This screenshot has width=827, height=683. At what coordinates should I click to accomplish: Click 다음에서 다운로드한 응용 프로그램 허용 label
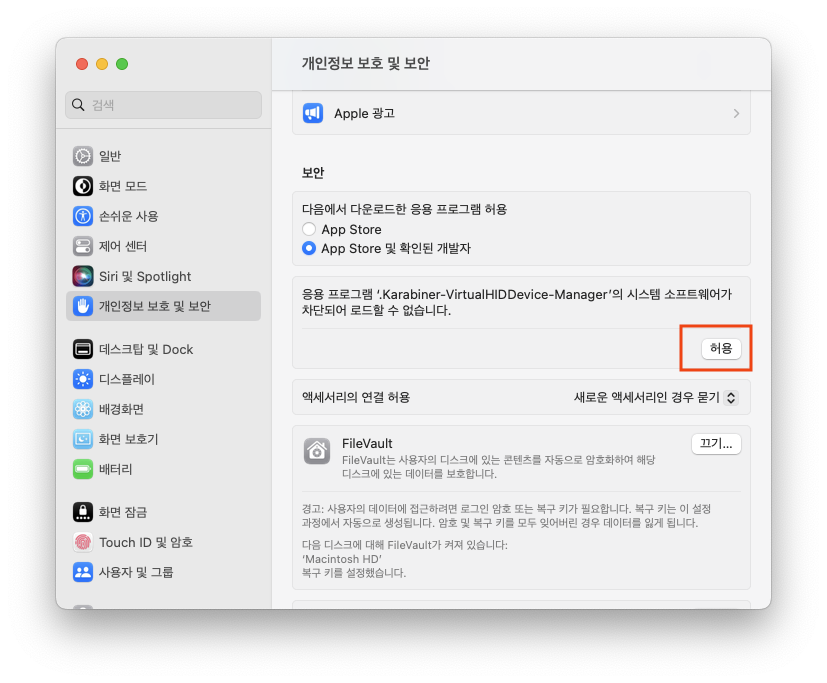coord(405,209)
